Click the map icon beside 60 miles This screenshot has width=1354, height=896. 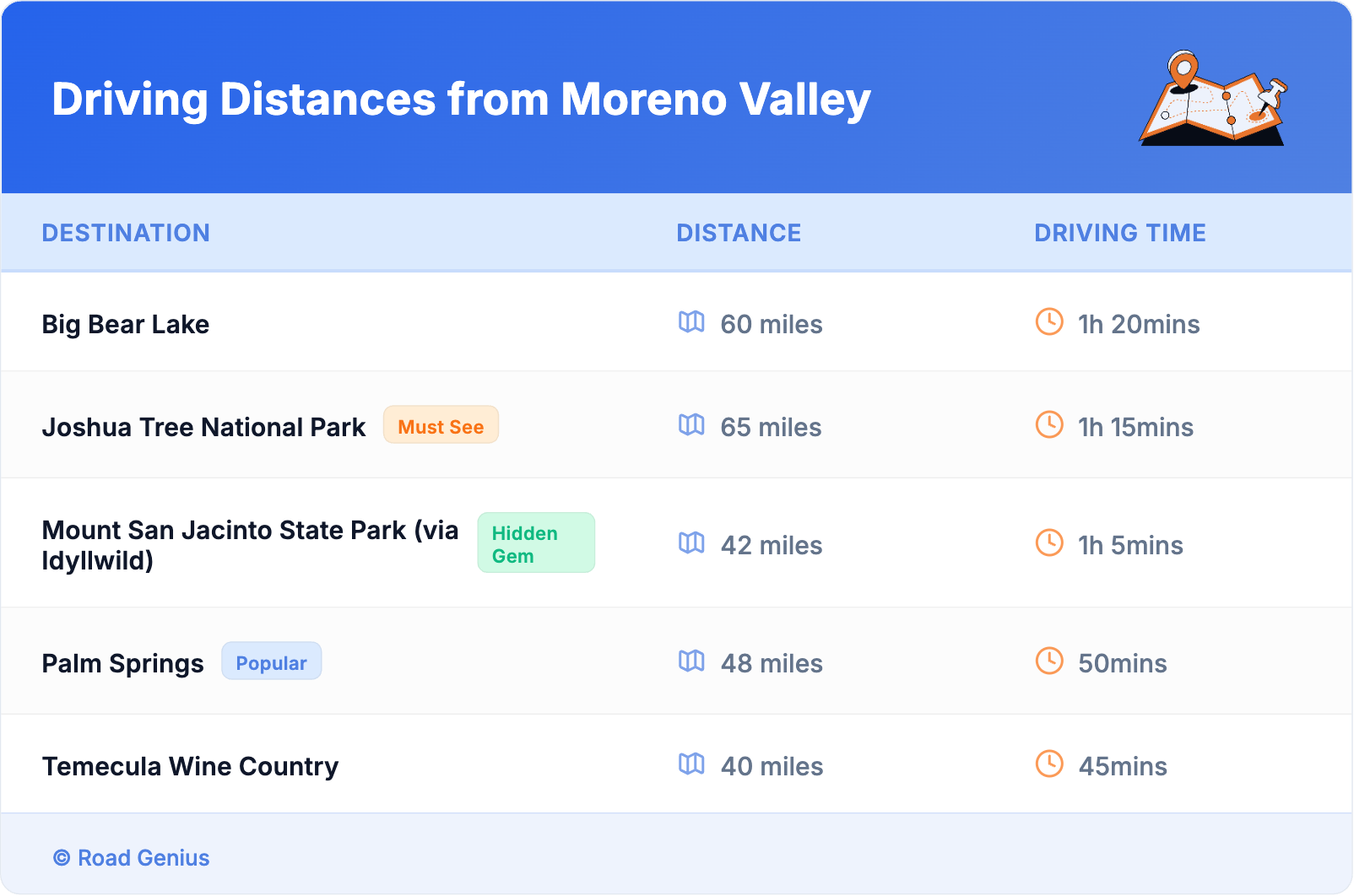tap(691, 322)
